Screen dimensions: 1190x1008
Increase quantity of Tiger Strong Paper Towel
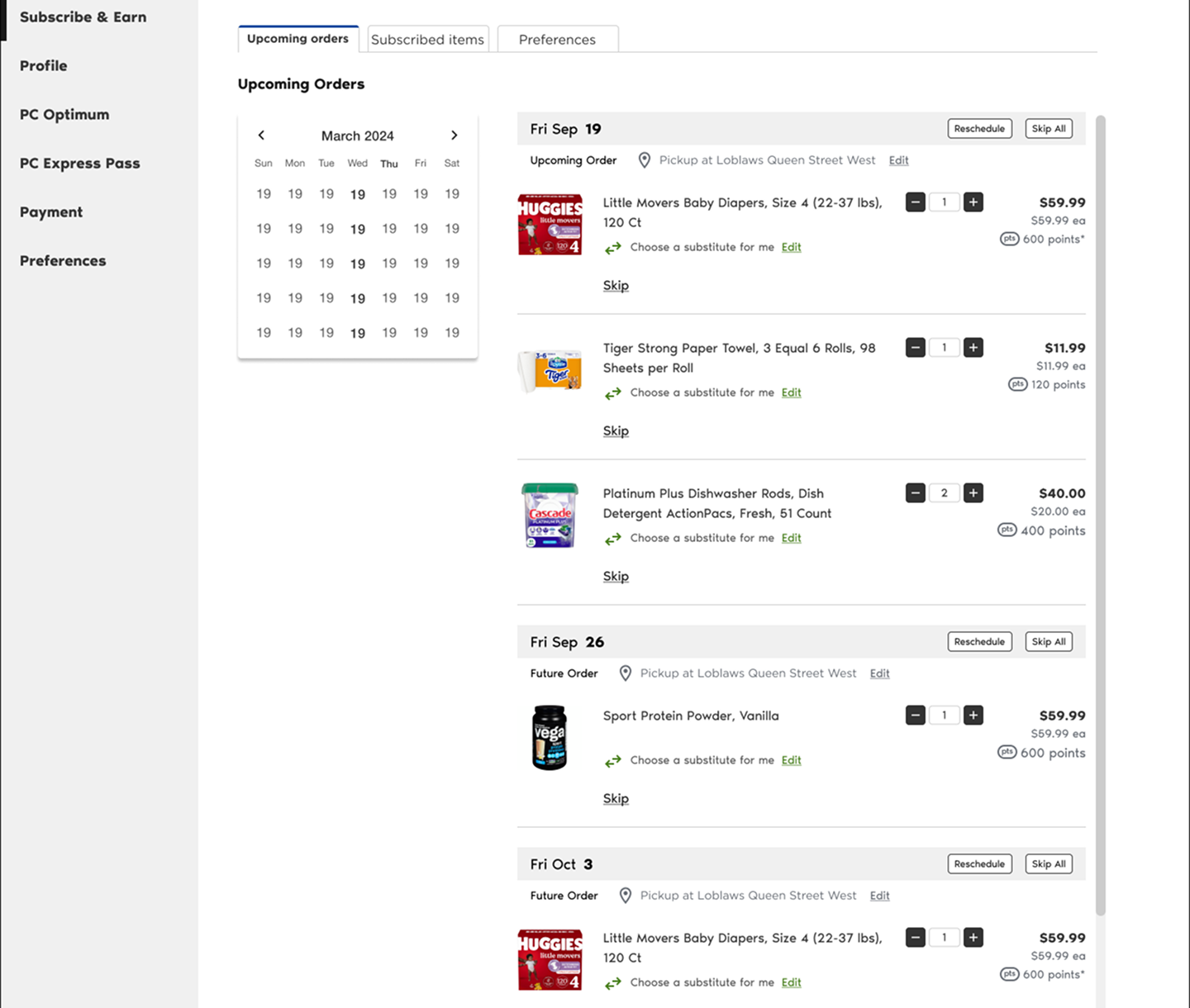(x=973, y=348)
